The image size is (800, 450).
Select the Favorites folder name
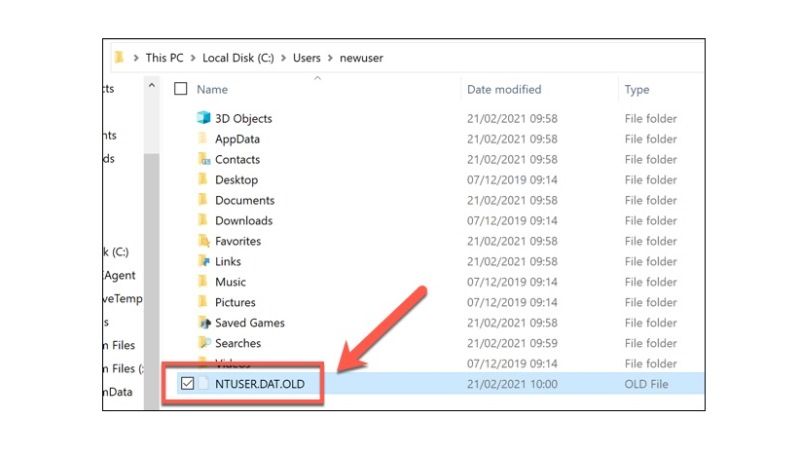(x=238, y=241)
